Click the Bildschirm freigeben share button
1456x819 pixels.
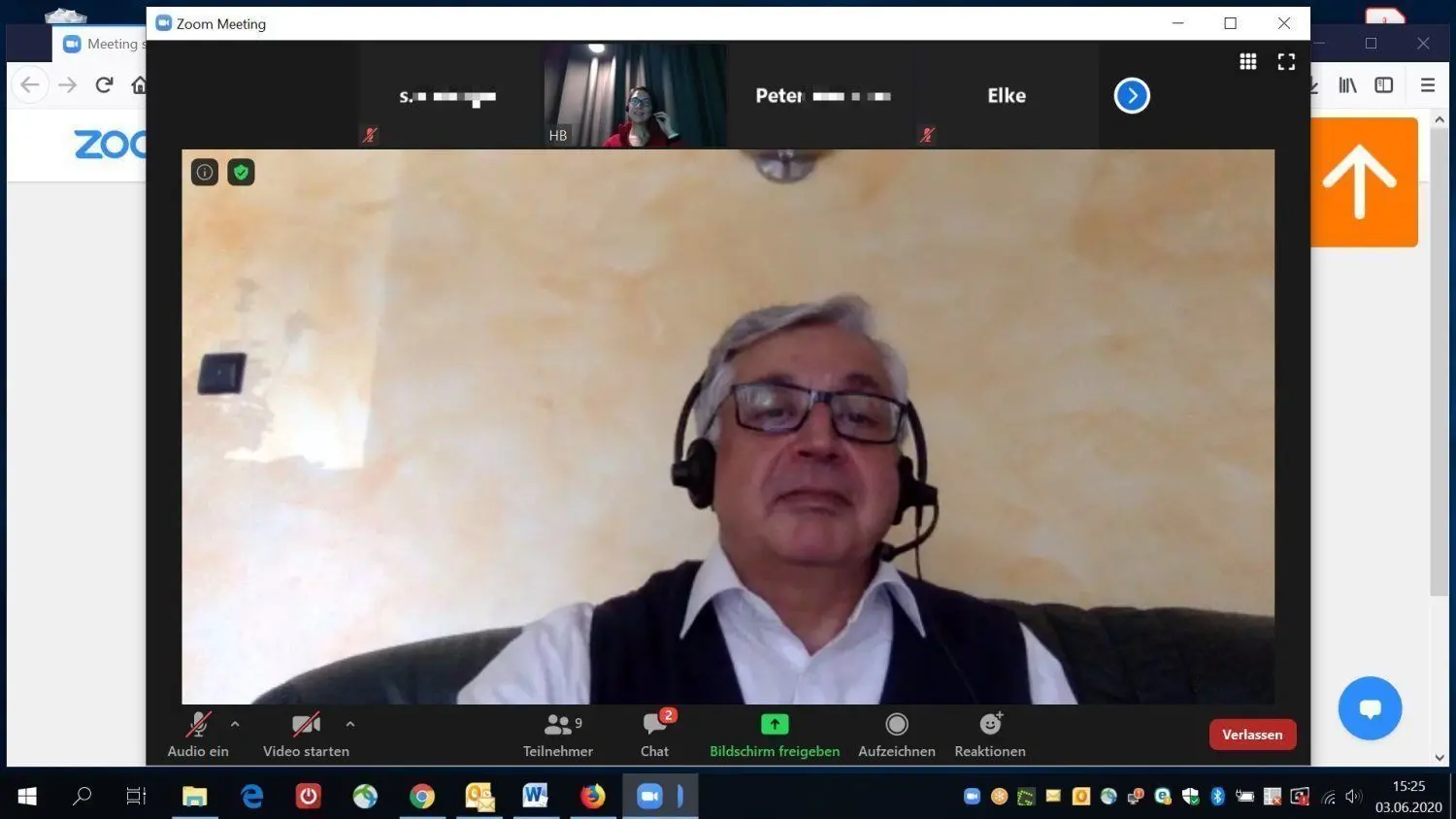point(774,735)
